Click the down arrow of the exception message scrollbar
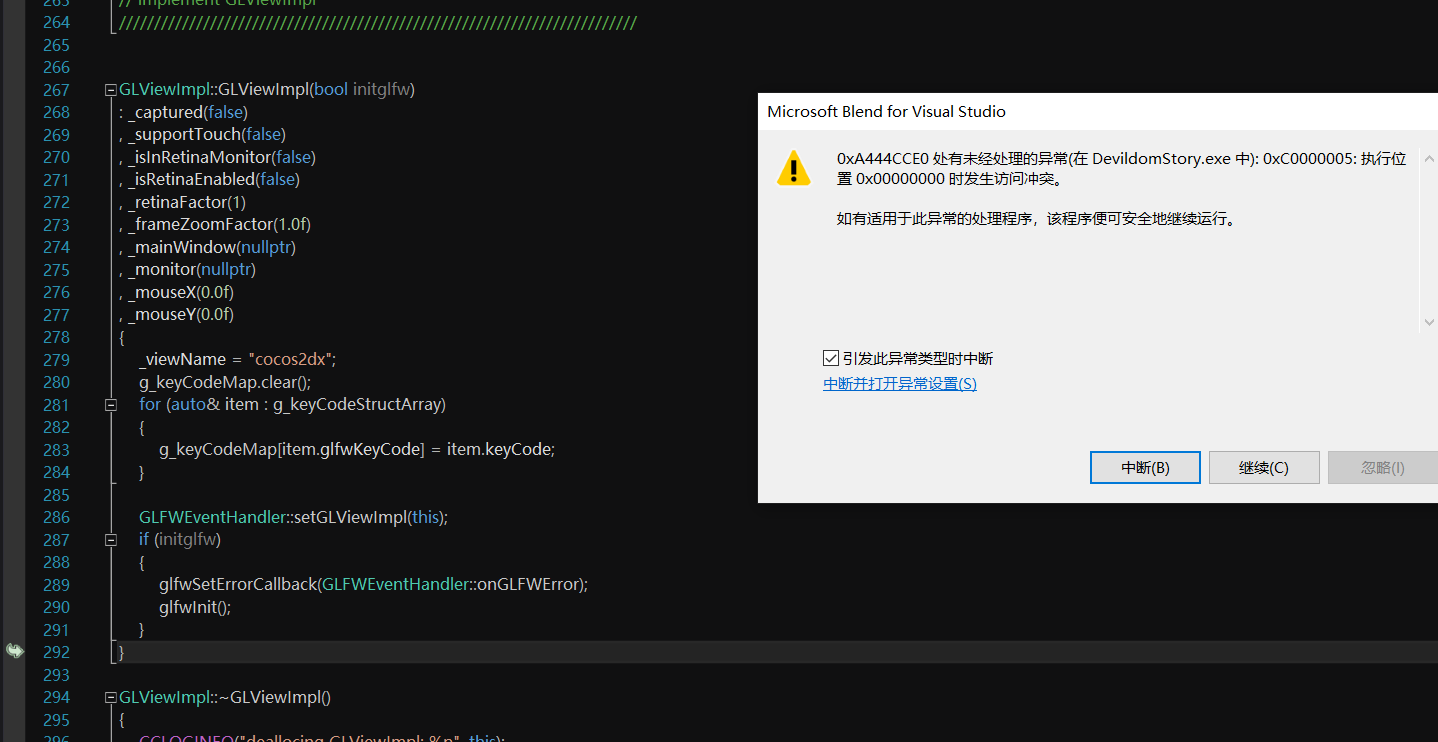 [1429, 321]
